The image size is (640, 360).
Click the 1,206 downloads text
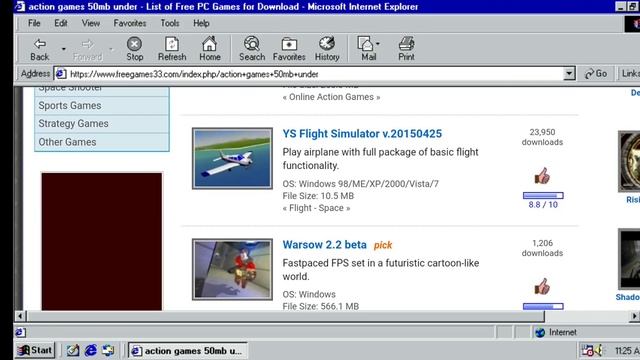click(x=542, y=248)
